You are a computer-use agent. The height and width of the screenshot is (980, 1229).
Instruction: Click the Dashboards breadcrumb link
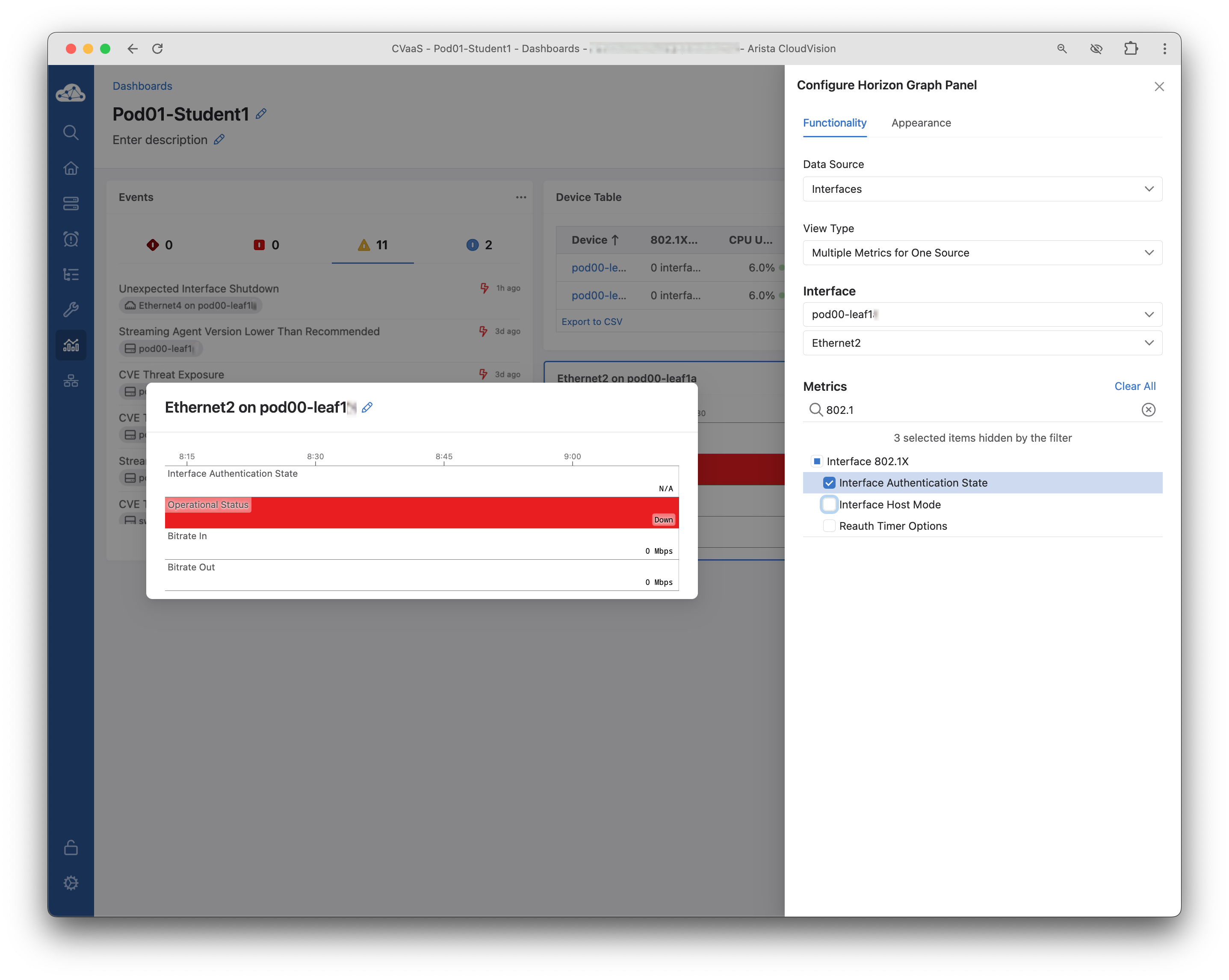tap(142, 86)
